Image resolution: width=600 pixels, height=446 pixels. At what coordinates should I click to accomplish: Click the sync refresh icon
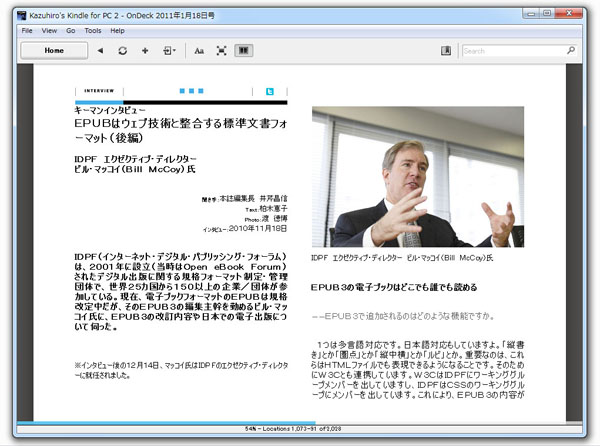click(x=122, y=50)
